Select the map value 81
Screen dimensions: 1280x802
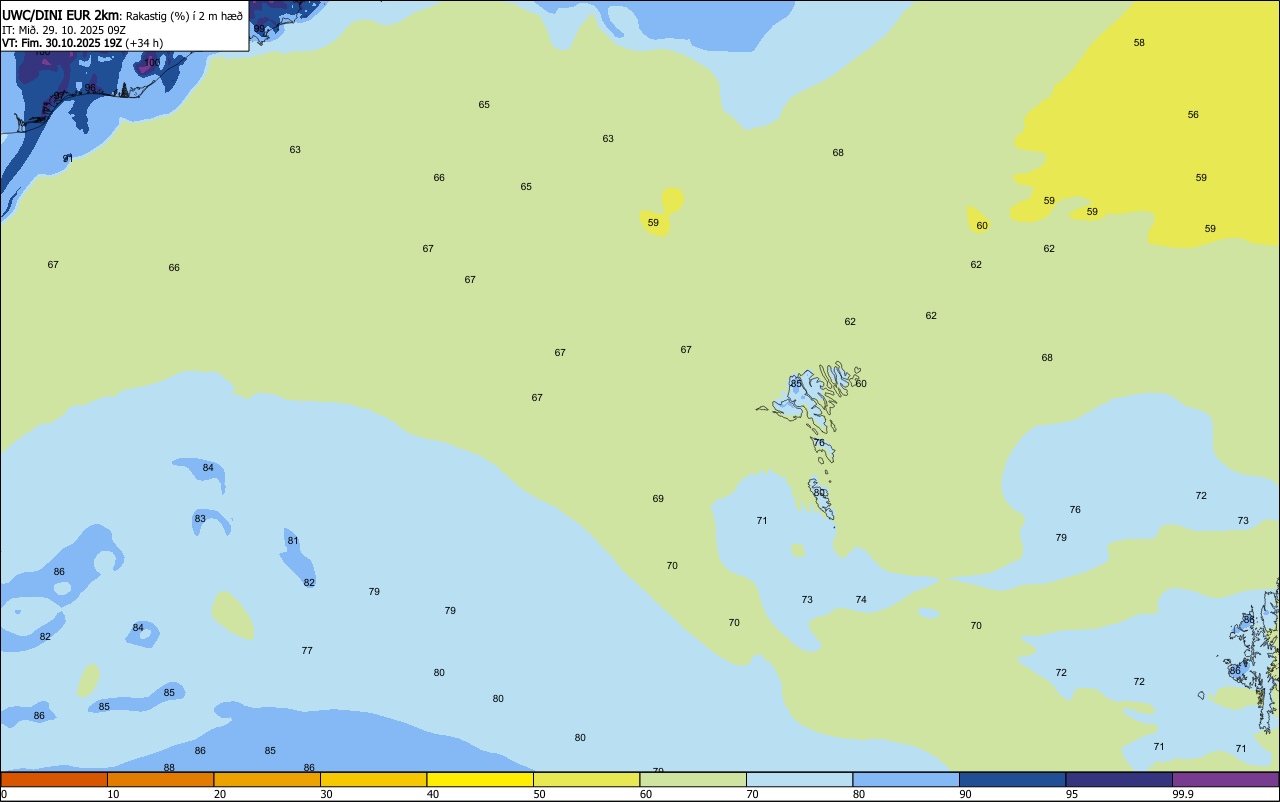[x=293, y=540]
